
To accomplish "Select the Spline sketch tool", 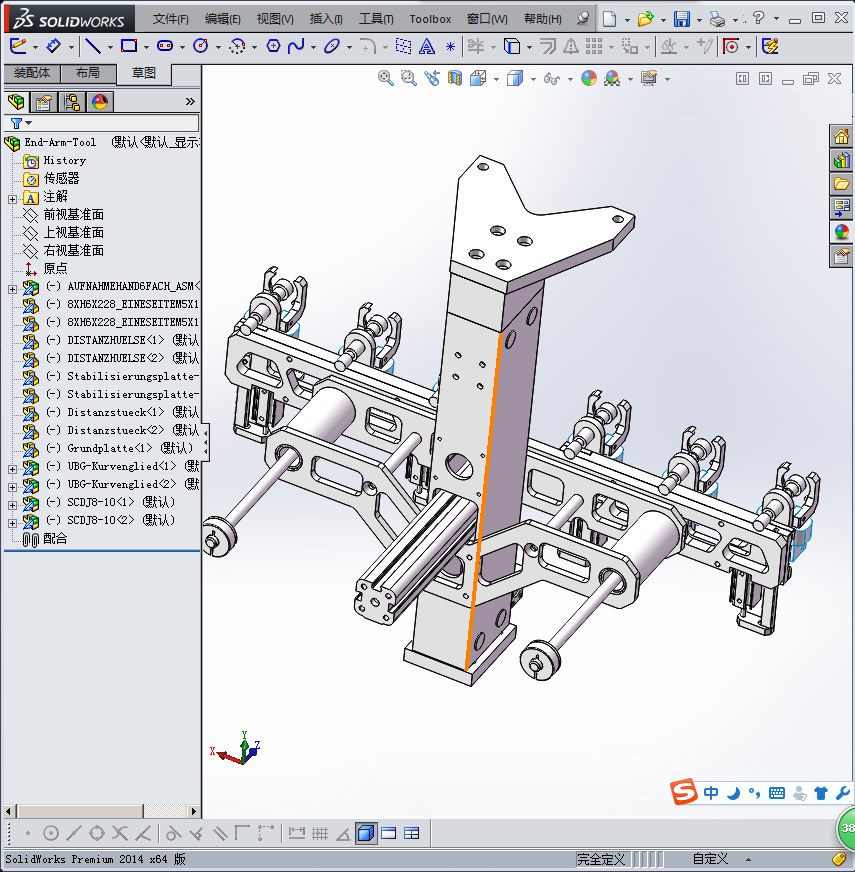I will pyautogui.click(x=296, y=46).
